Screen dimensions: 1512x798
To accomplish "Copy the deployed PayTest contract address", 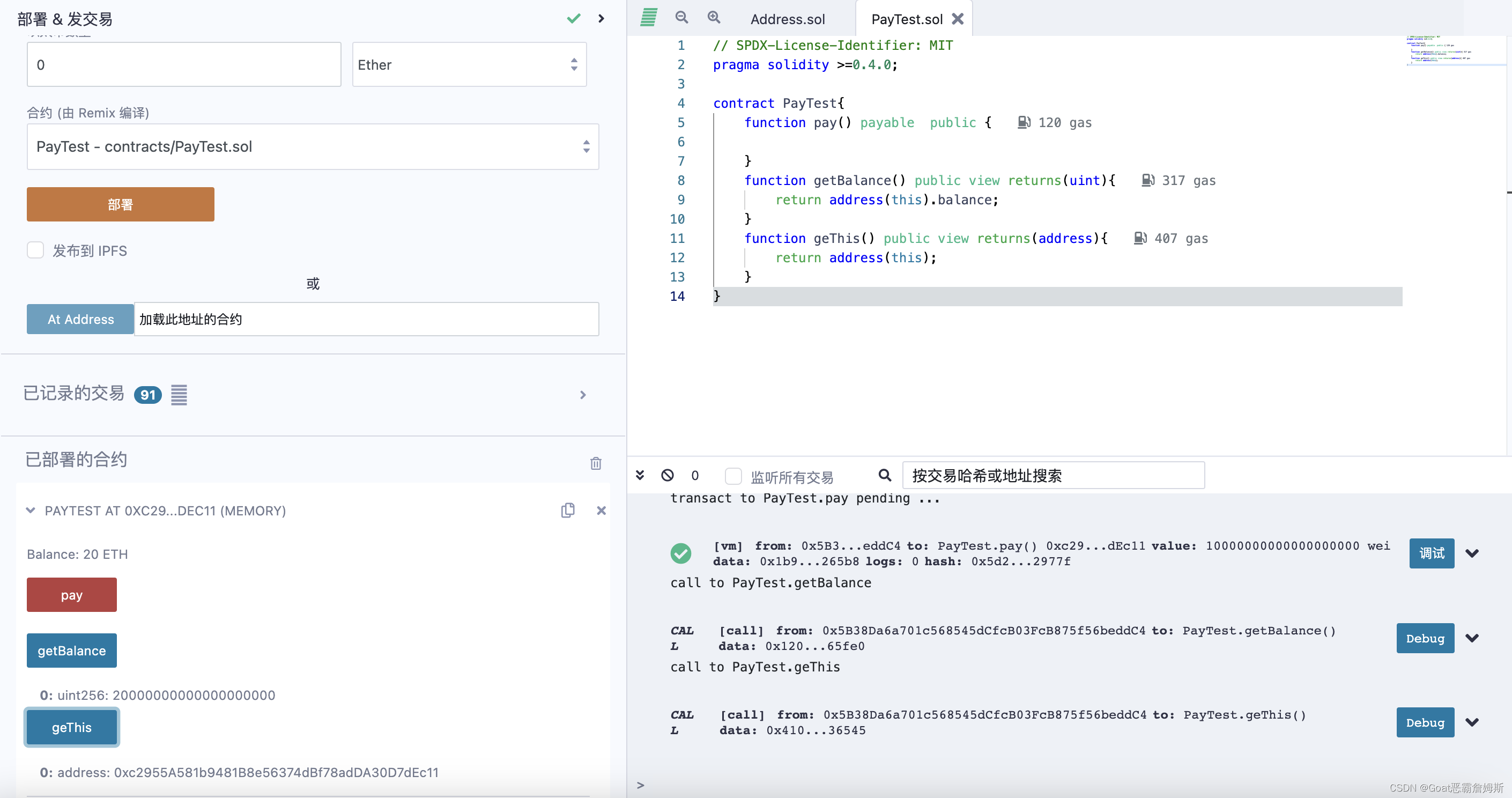I will [x=568, y=510].
